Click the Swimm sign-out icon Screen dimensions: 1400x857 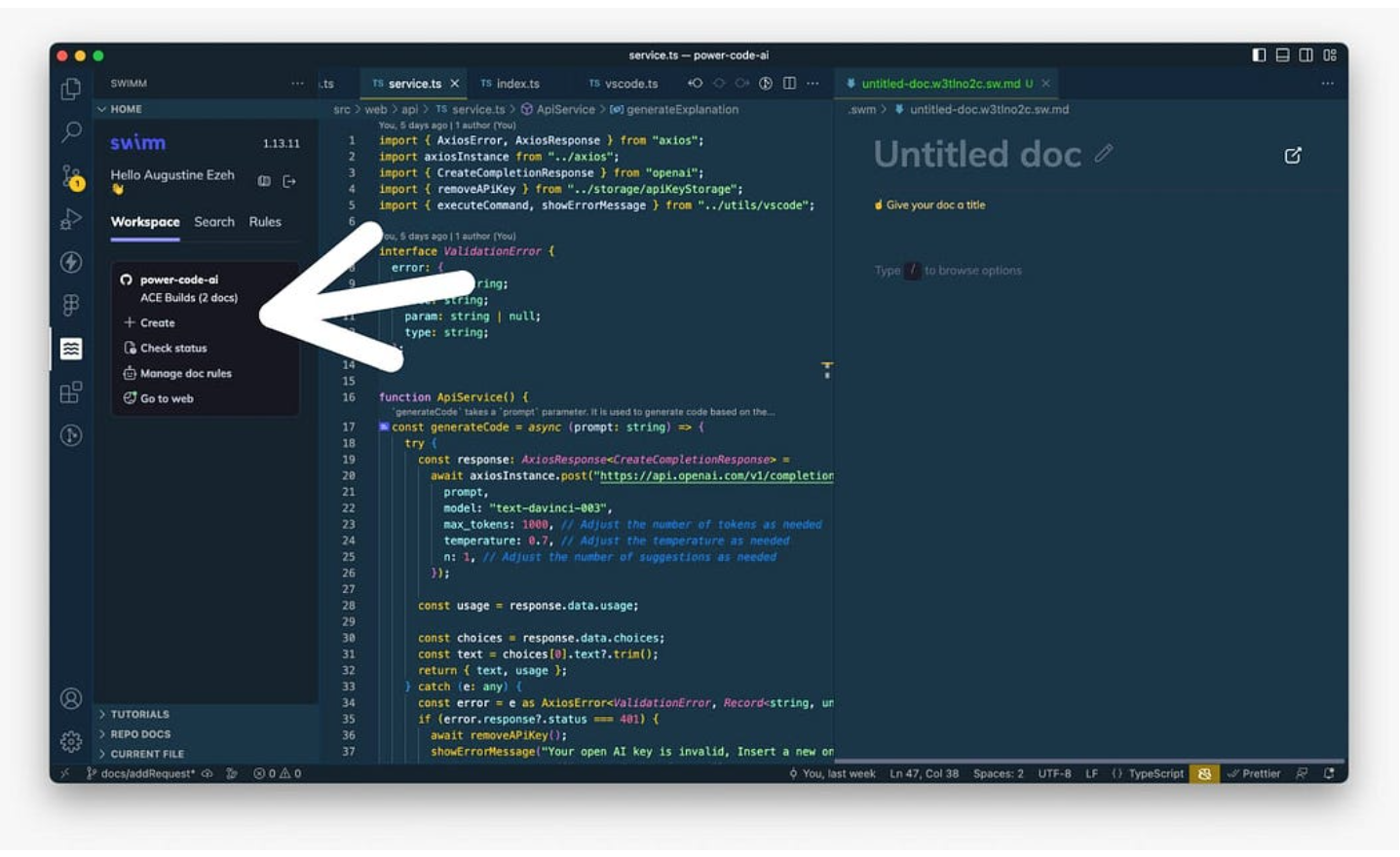pos(289,181)
